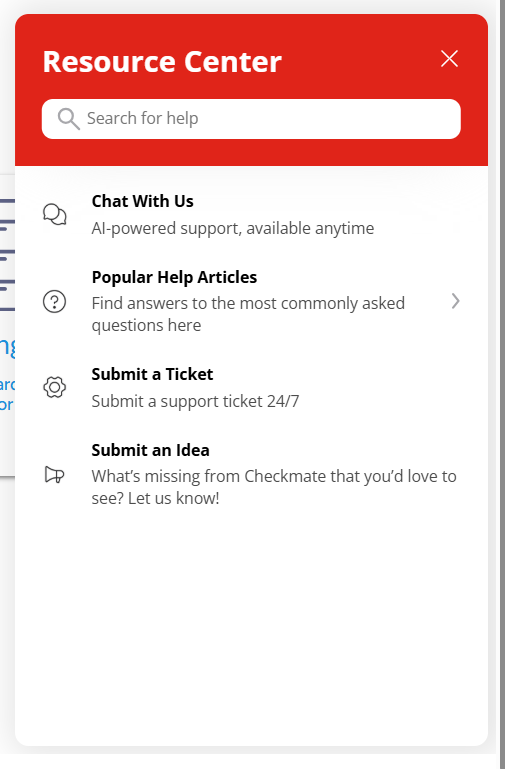Click the magnifying glass search icon

pos(68,119)
